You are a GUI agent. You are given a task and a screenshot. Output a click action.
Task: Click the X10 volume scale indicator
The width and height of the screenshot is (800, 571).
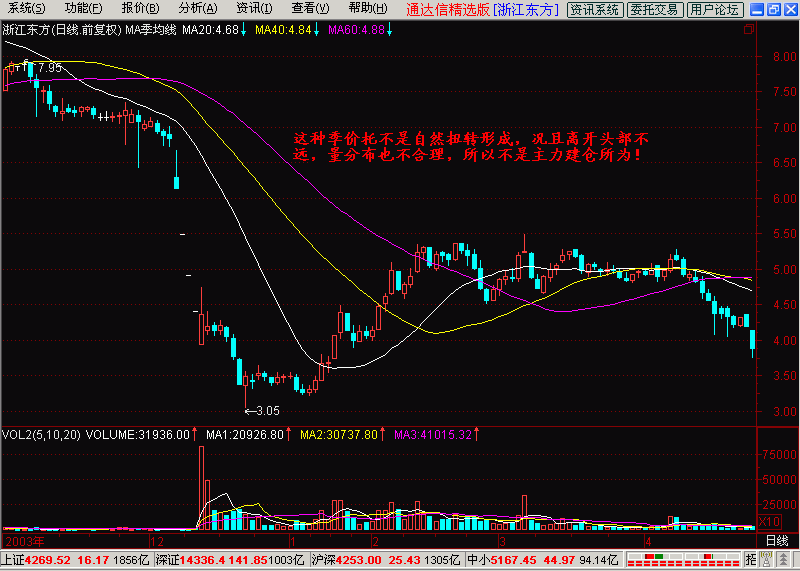(769, 521)
